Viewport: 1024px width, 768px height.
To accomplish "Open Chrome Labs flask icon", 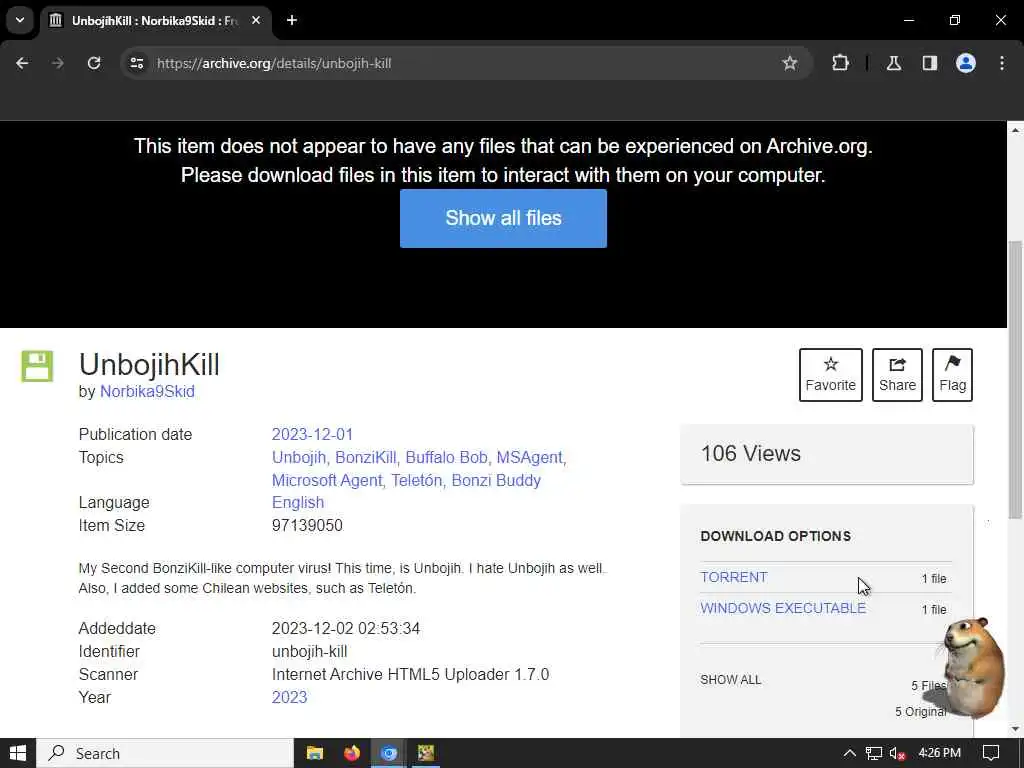I will 894,63.
